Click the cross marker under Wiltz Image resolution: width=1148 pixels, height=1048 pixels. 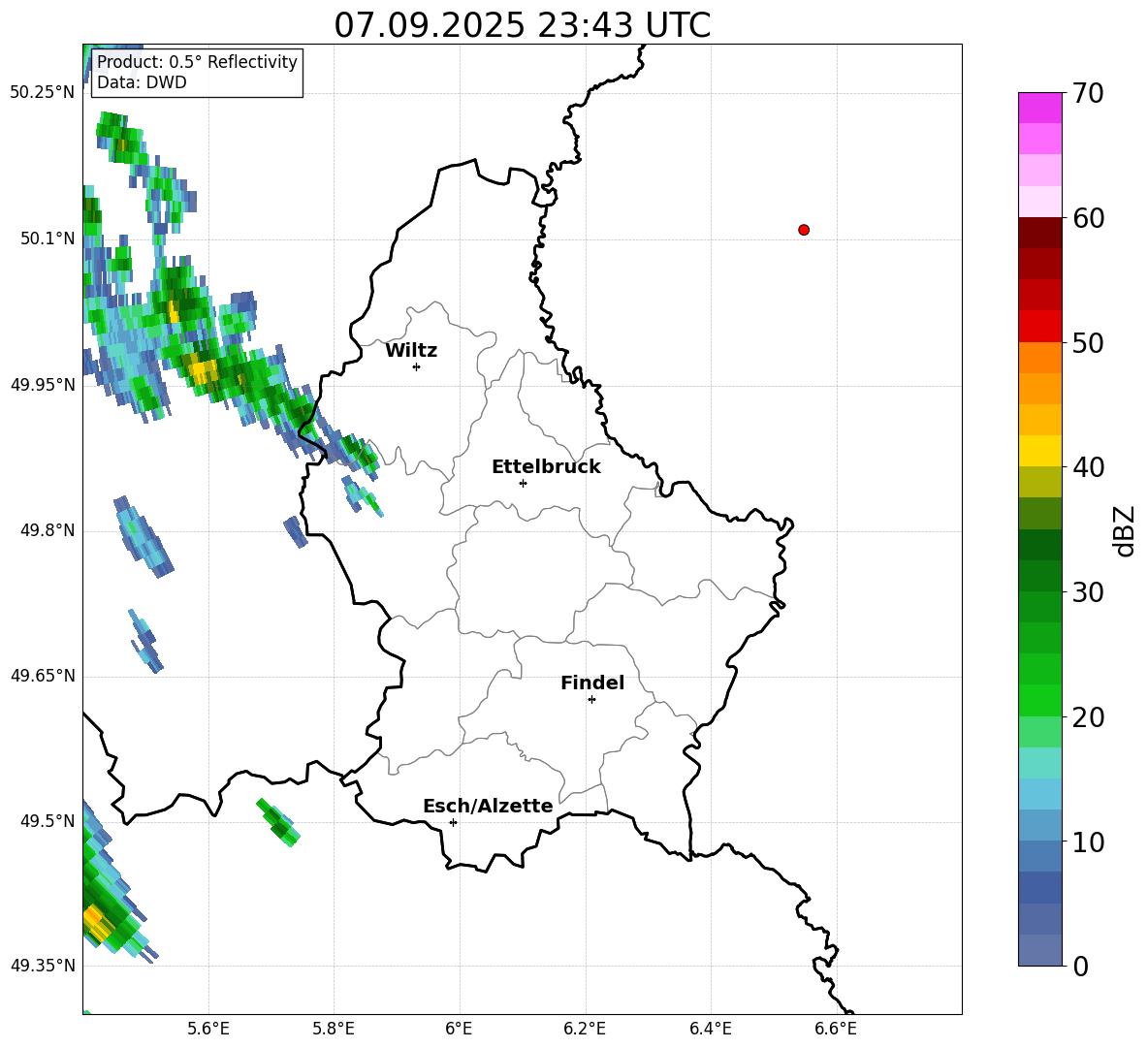(416, 366)
